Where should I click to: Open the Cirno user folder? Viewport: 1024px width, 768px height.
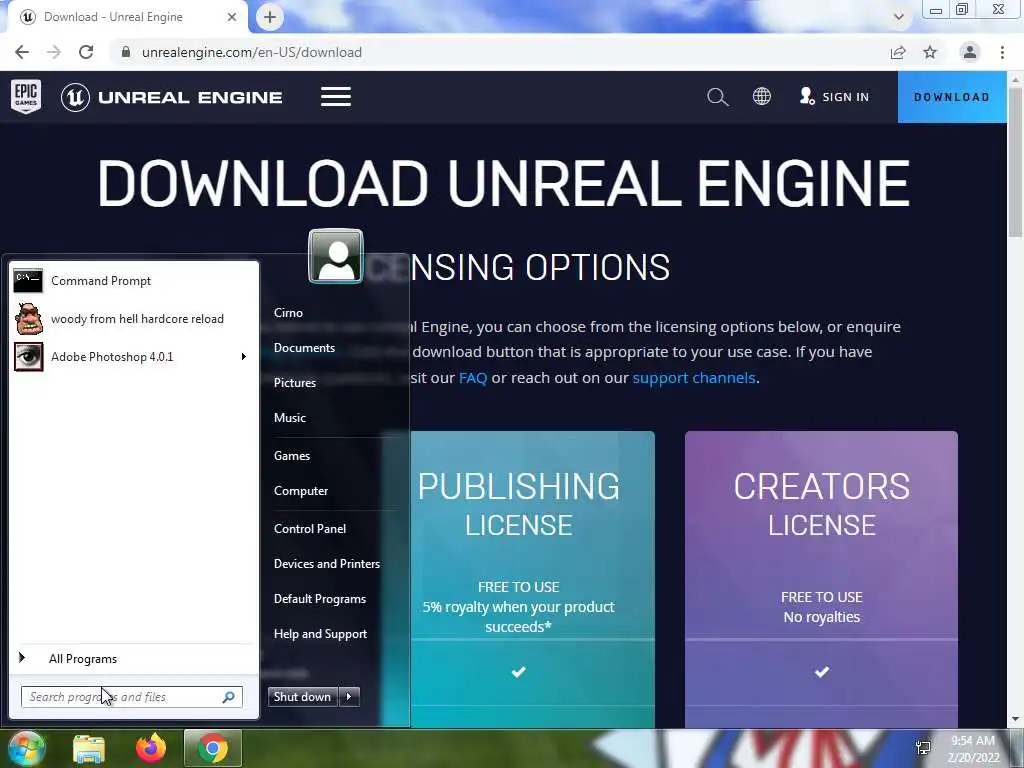[x=289, y=313]
